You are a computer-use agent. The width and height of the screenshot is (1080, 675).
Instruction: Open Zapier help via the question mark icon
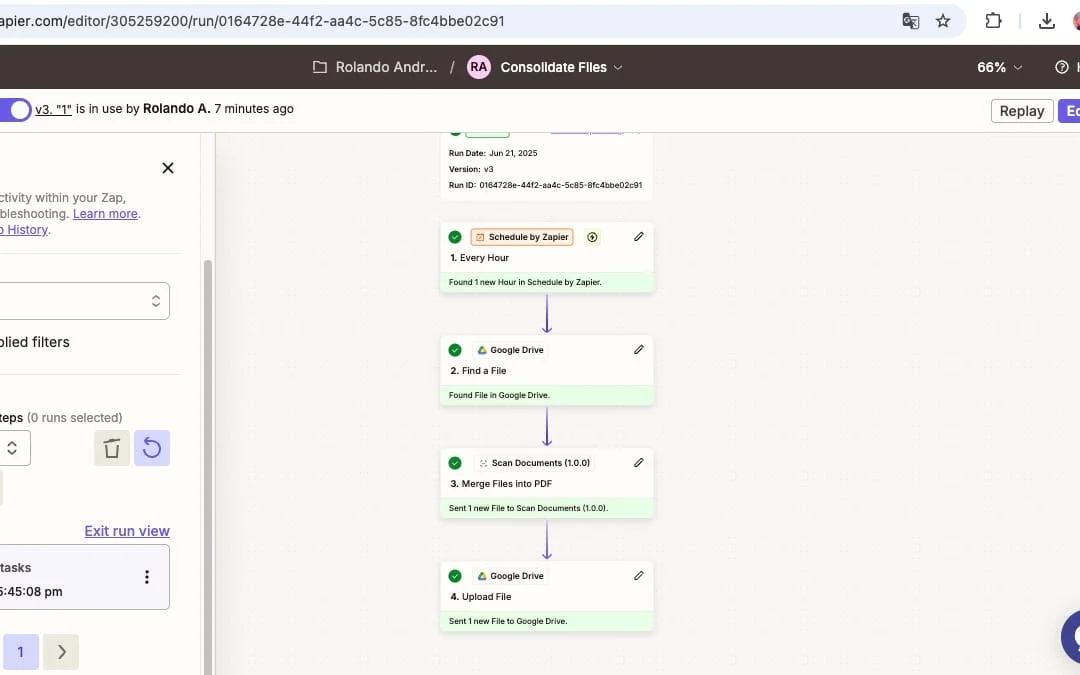pos(1061,67)
